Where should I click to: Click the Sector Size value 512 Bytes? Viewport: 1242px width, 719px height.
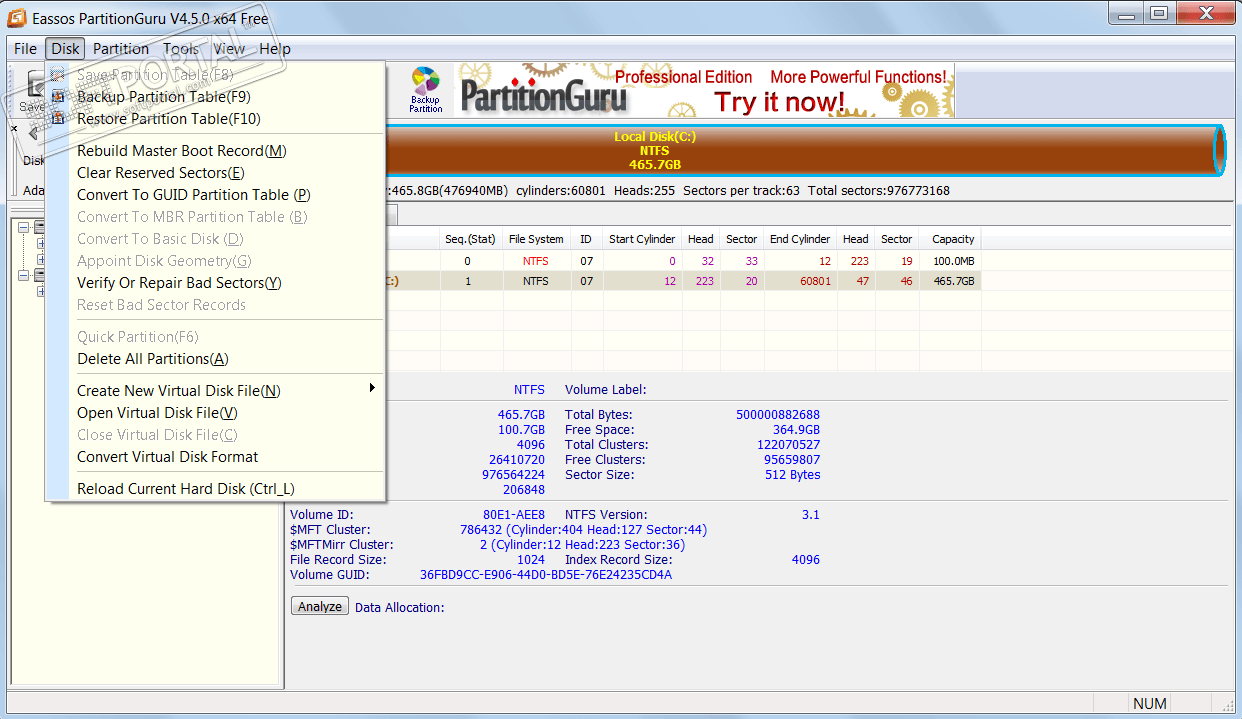pyautogui.click(x=793, y=475)
